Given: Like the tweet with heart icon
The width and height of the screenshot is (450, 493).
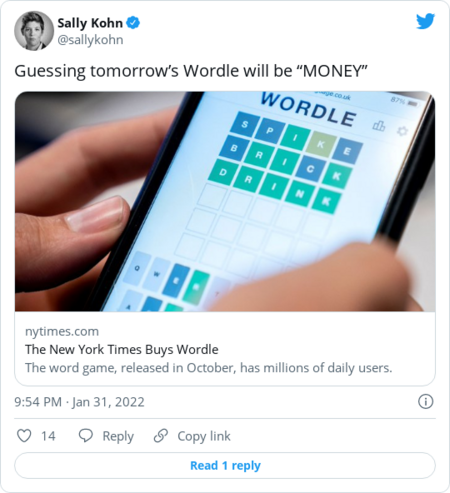Looking at the screenshot, I should click(24, 436).
